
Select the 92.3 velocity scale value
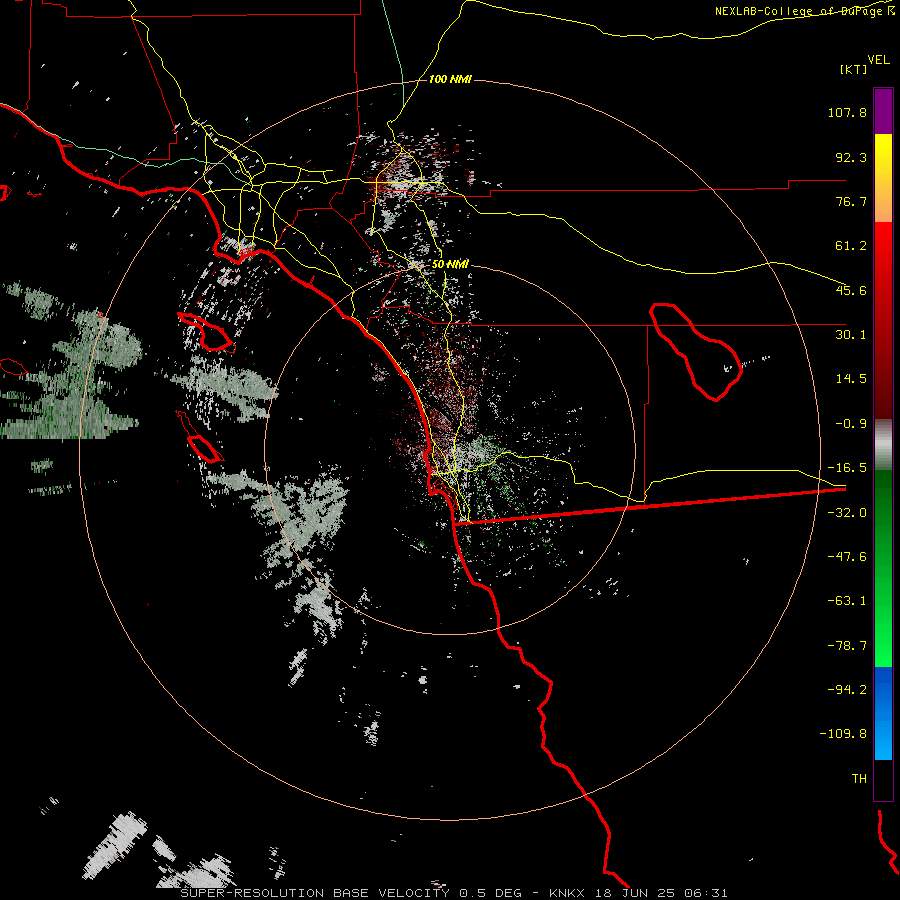[x=851, y=157]
